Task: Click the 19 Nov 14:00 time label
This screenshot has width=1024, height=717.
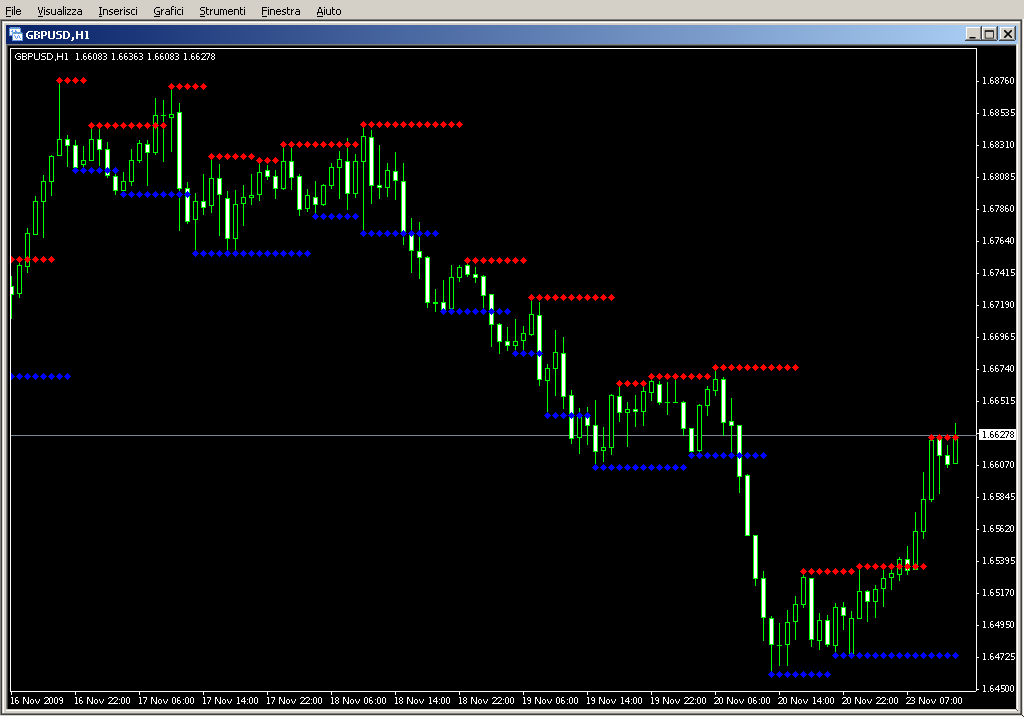Action: (x=614, y=701)
